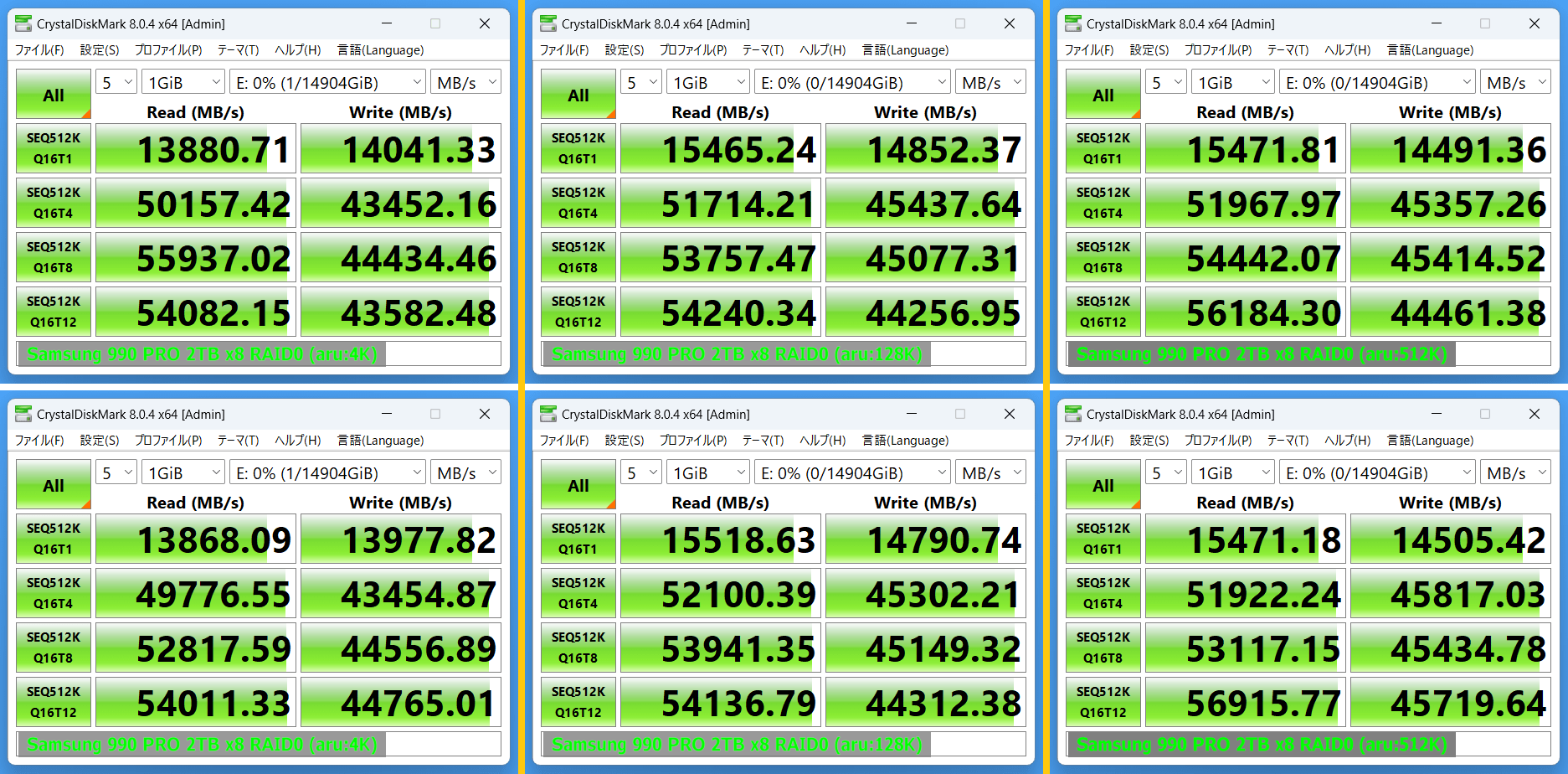Image resolution: width=1568 pixels, height=774 pixels.
Task: Click CrystalDiskMark title icon in window showing 15518.63
Action: (548, 414)
